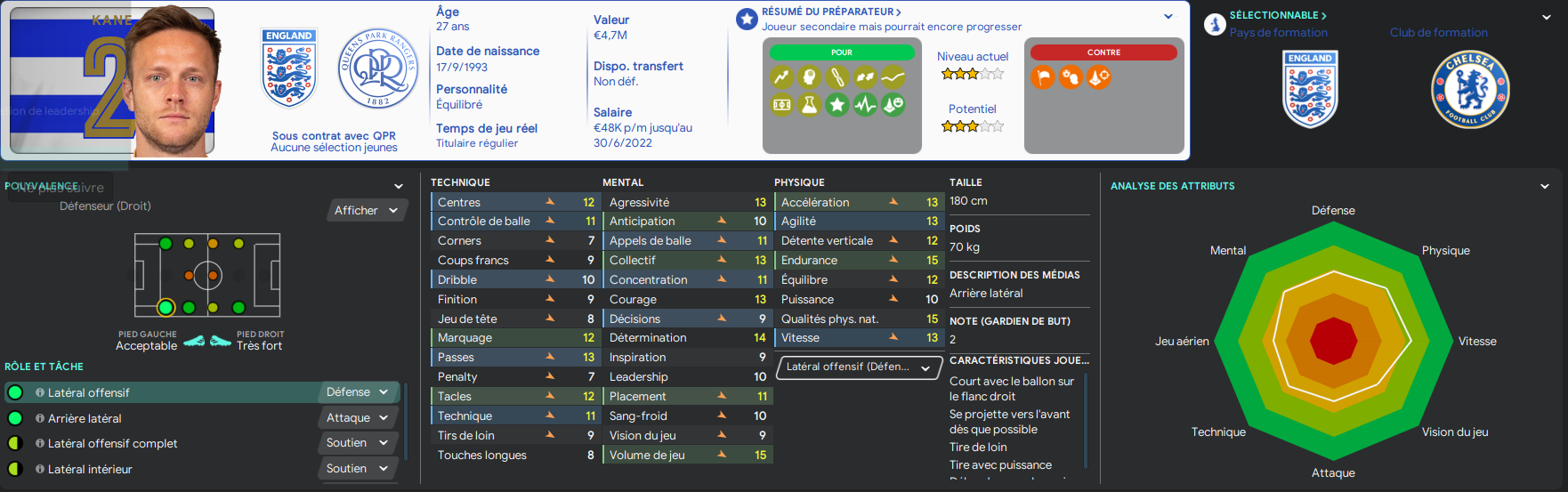Screen dimensions: 1568x492
Task: Open the Attaque duty dropdown for Arrière latéral
Action: click(x=358, y=418)
